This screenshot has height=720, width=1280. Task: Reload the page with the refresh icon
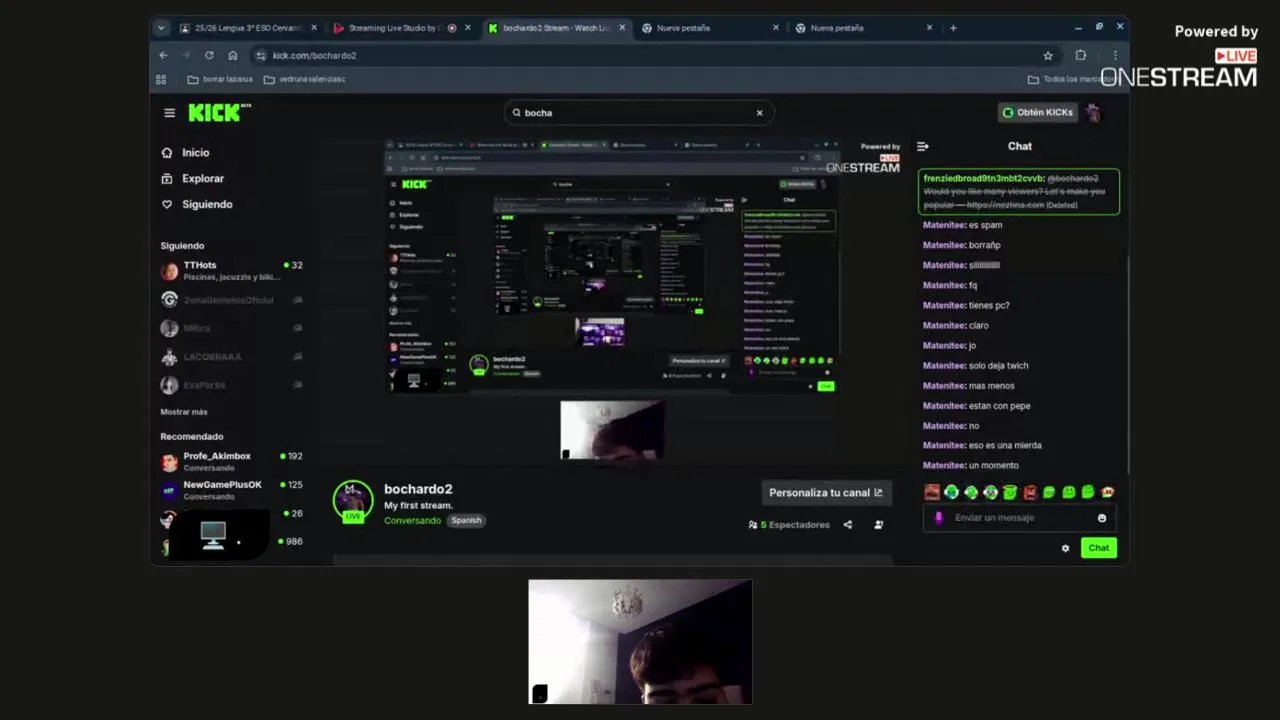click(x=209, y=55)
